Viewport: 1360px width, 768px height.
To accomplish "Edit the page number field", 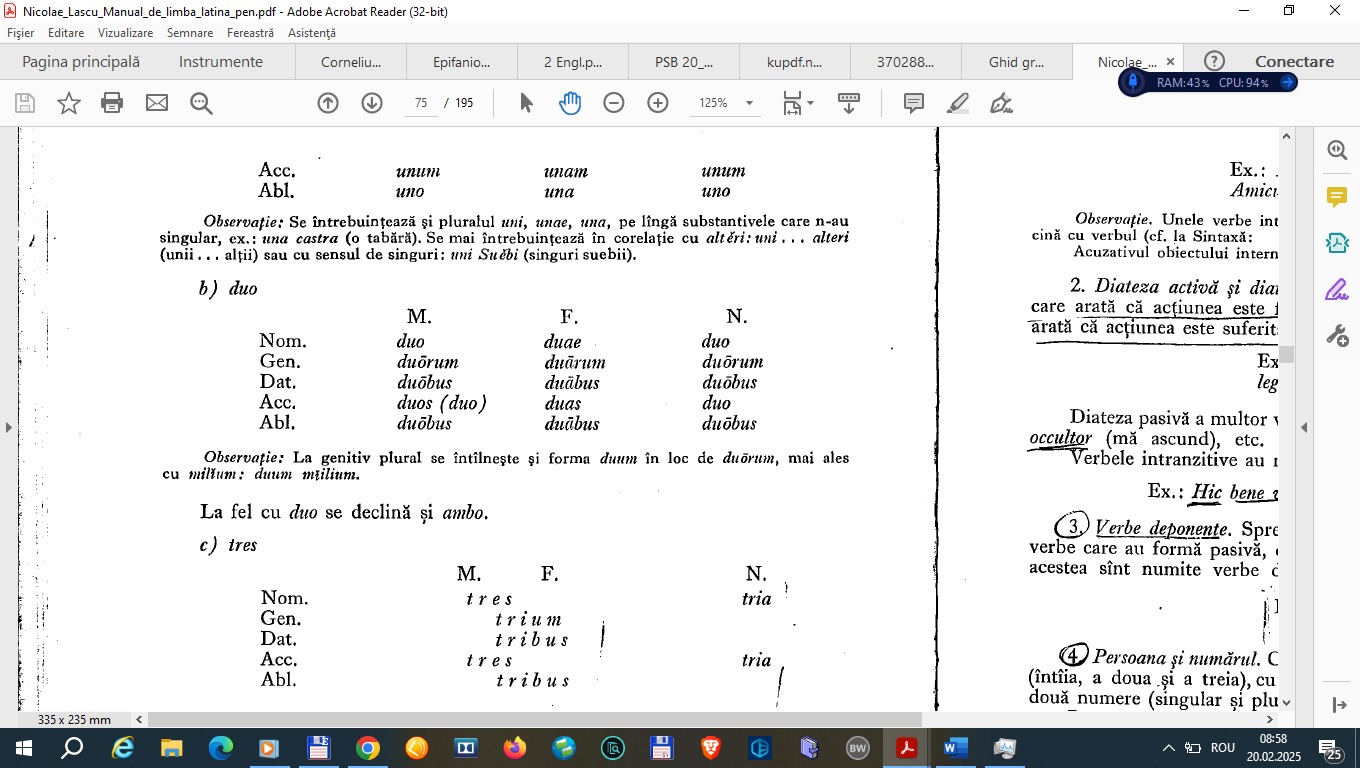I will pyautogui.click(x=421, y=103).
